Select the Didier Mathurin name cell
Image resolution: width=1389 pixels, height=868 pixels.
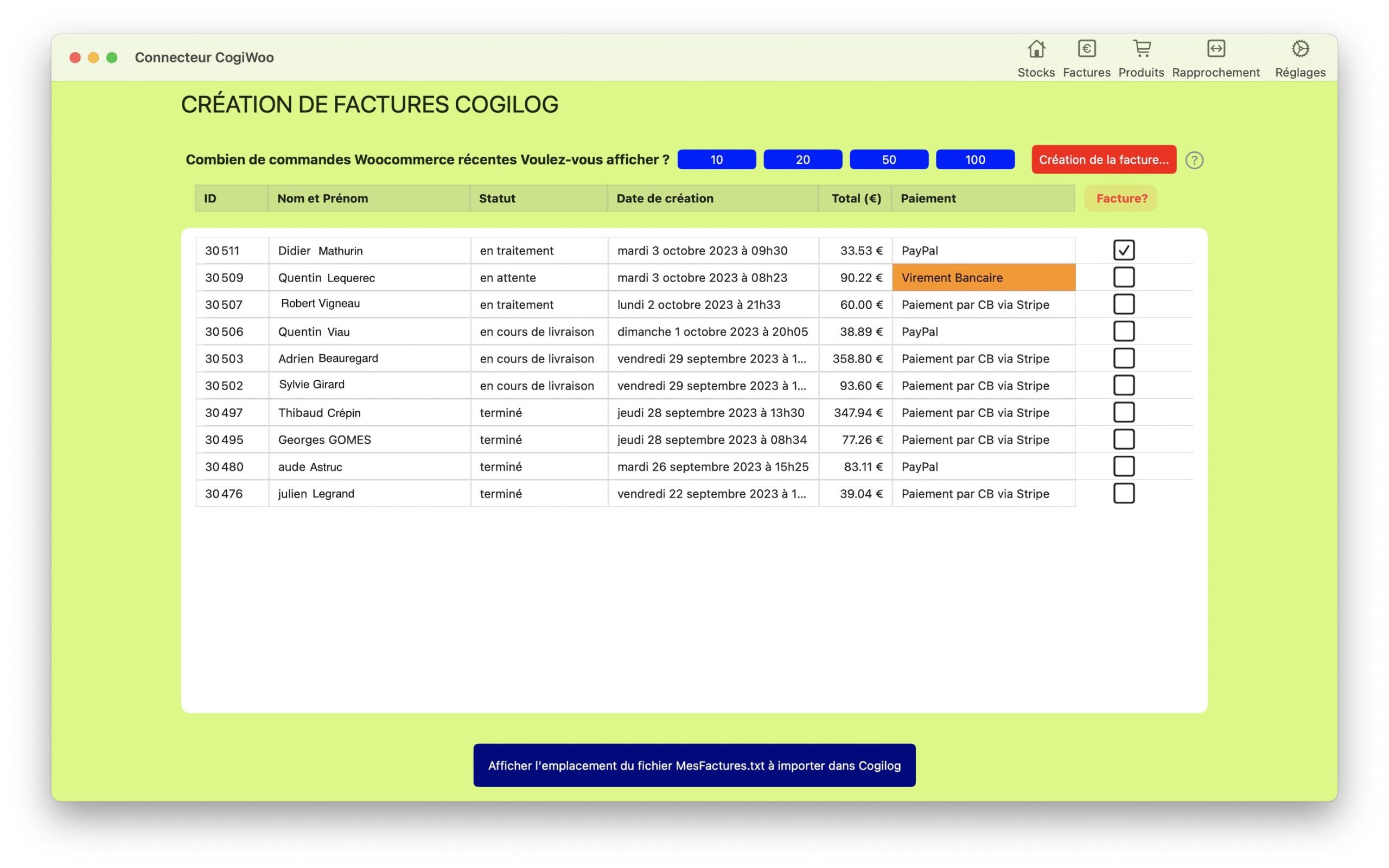(x=369, y=250)
